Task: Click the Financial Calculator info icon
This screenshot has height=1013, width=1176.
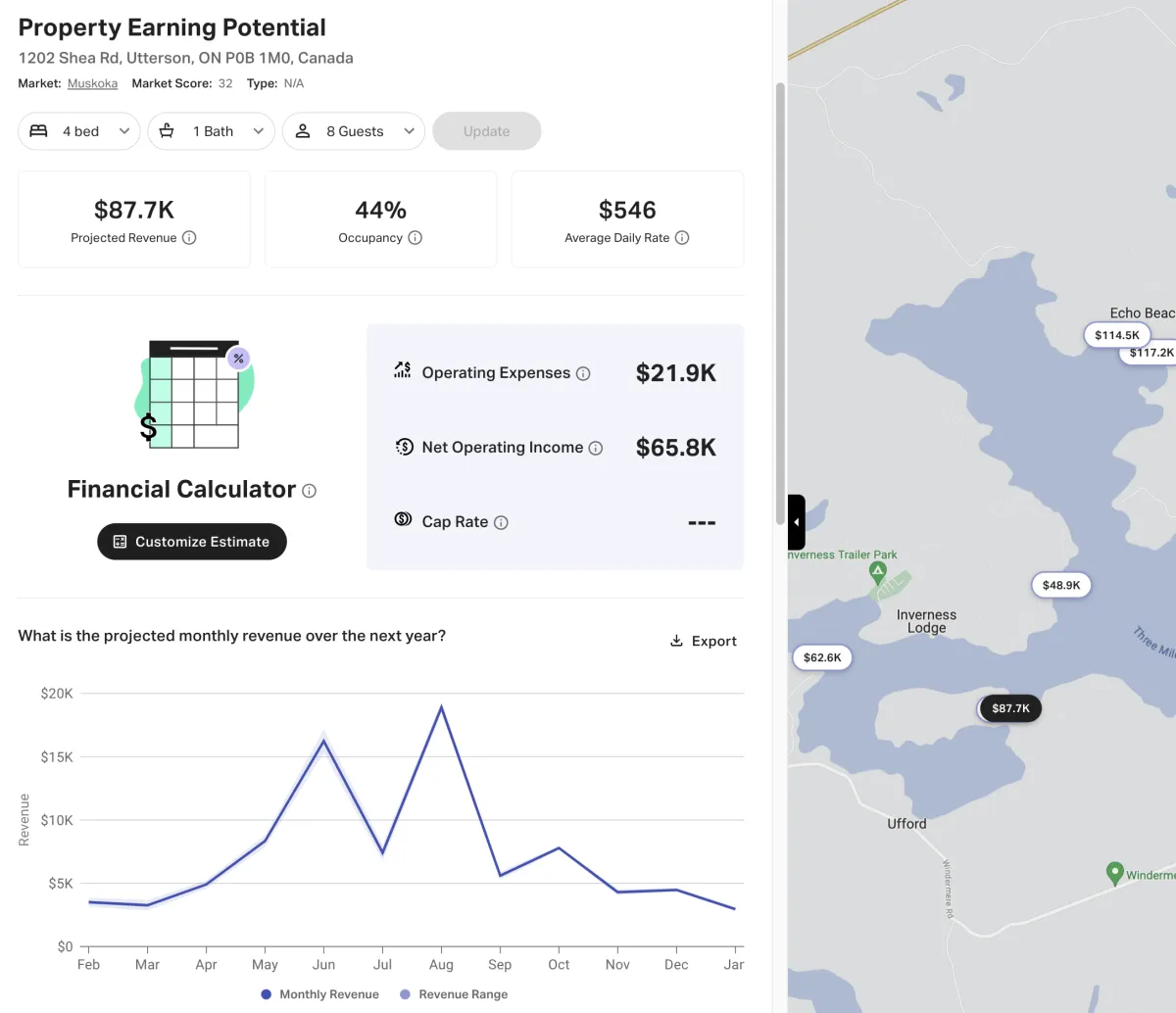Action: tap(309, 491)
